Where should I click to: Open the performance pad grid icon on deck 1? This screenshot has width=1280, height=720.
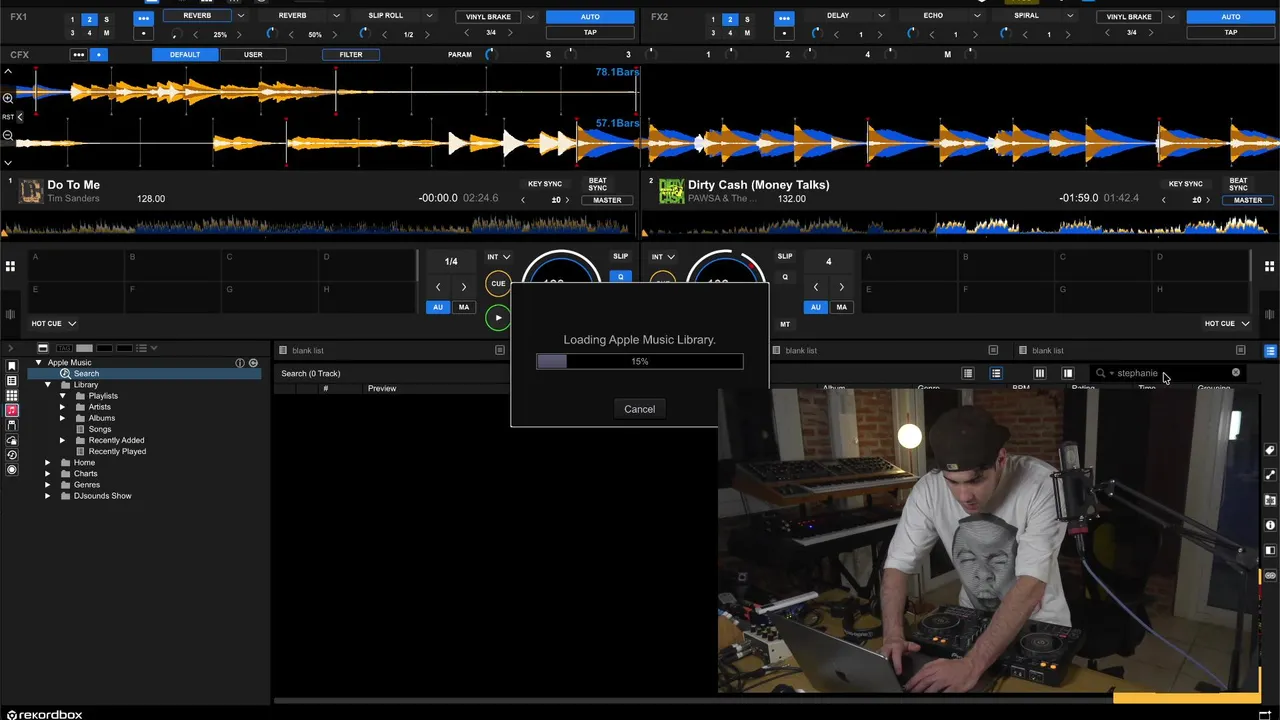pos(10,266)
